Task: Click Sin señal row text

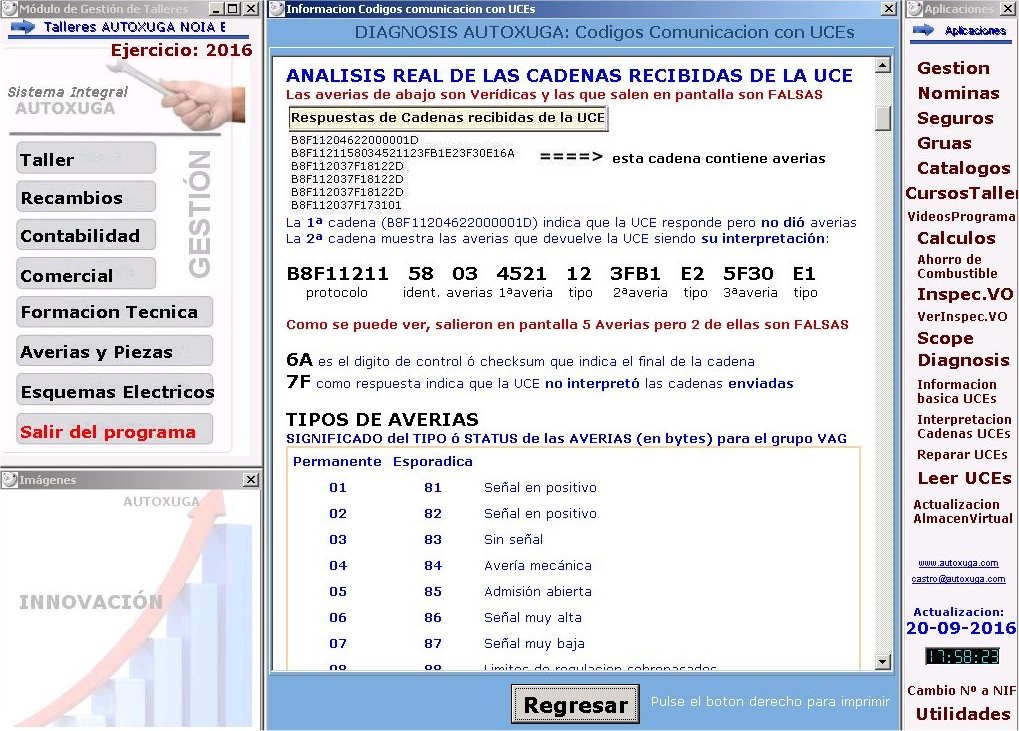Action: click(513, 539)
